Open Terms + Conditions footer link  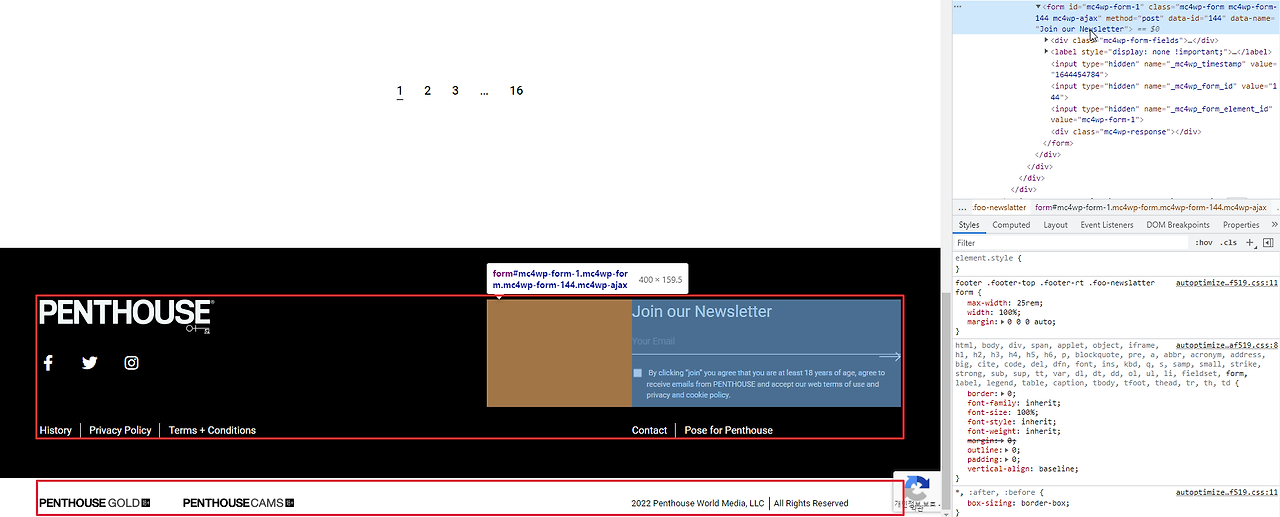click(x=212, y=430)
